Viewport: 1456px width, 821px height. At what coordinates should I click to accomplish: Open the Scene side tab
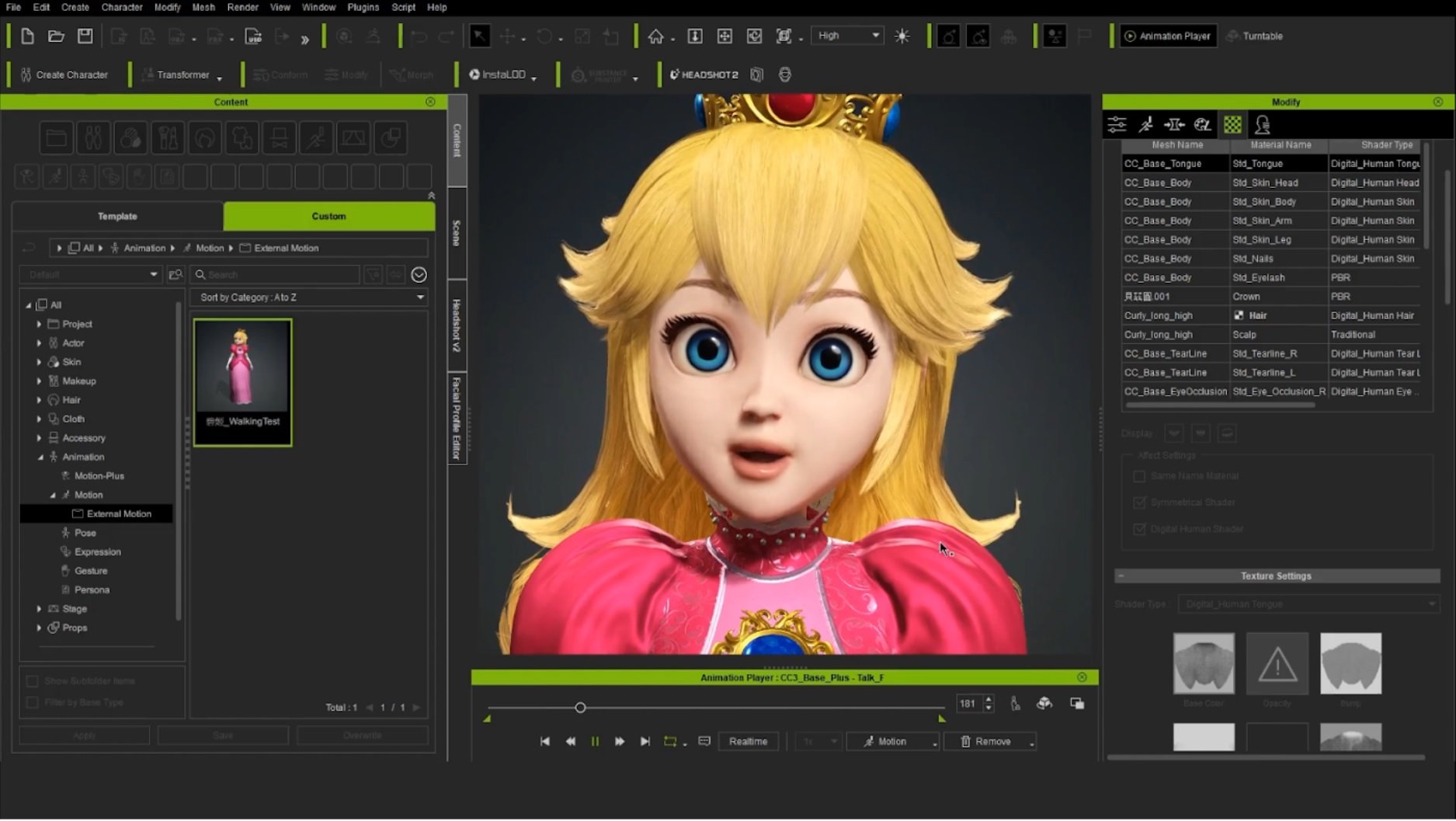click(x=457, y=233)
